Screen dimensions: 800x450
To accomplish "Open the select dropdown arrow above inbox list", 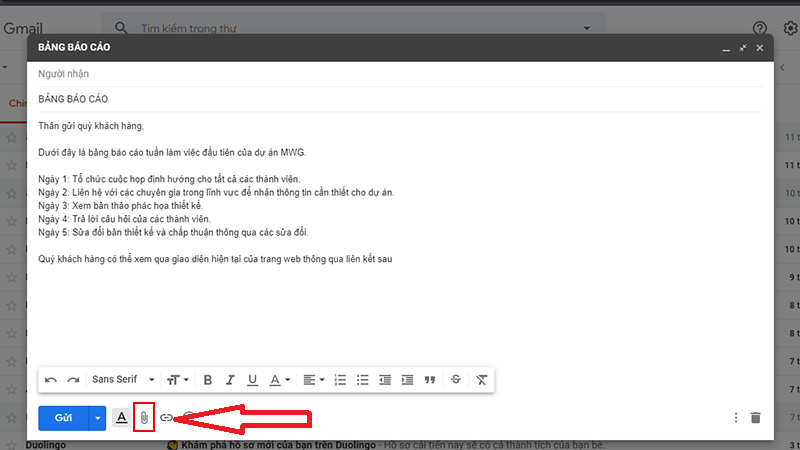I will click(5, 67).
